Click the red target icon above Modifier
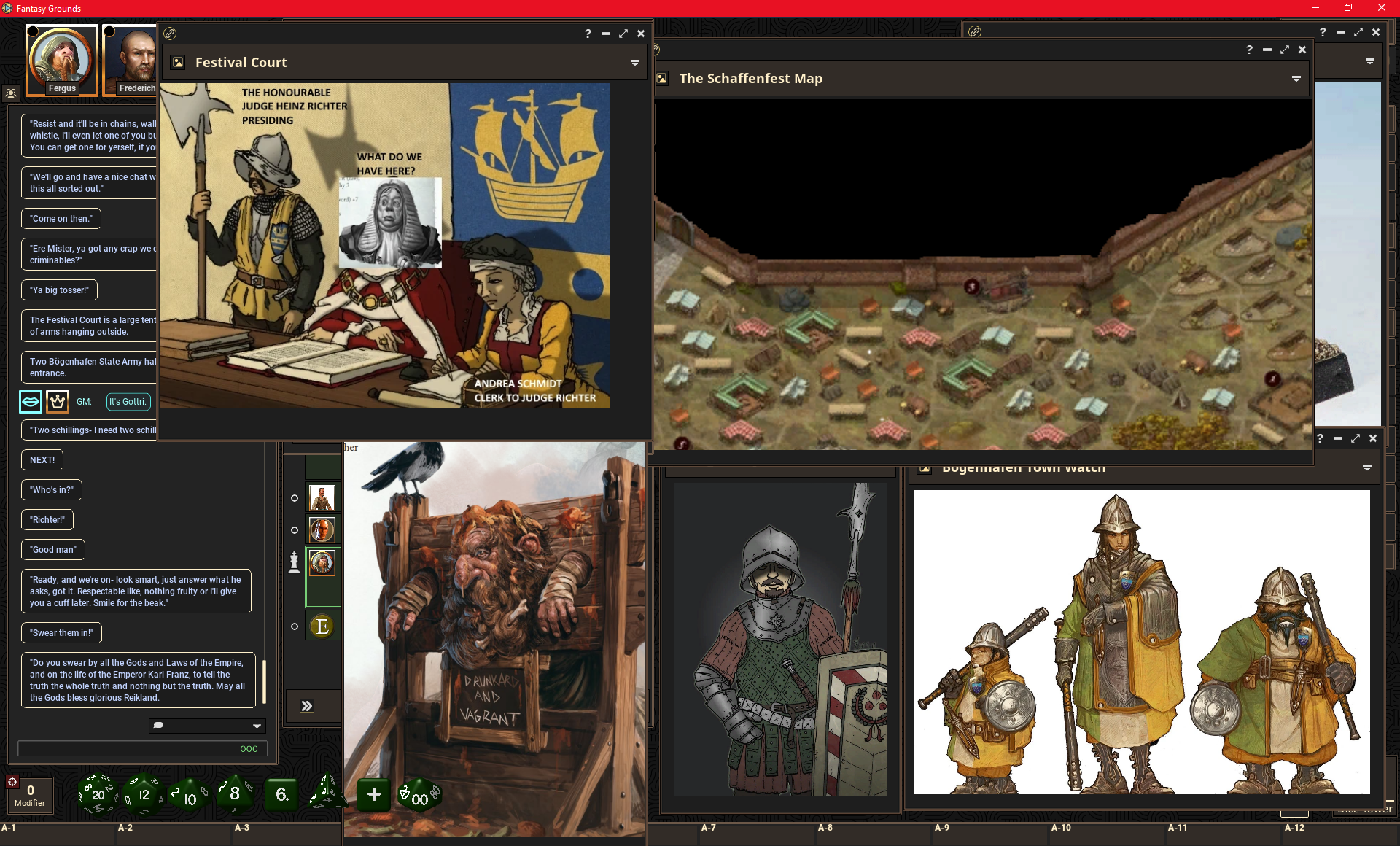 (x=12, y=782)
